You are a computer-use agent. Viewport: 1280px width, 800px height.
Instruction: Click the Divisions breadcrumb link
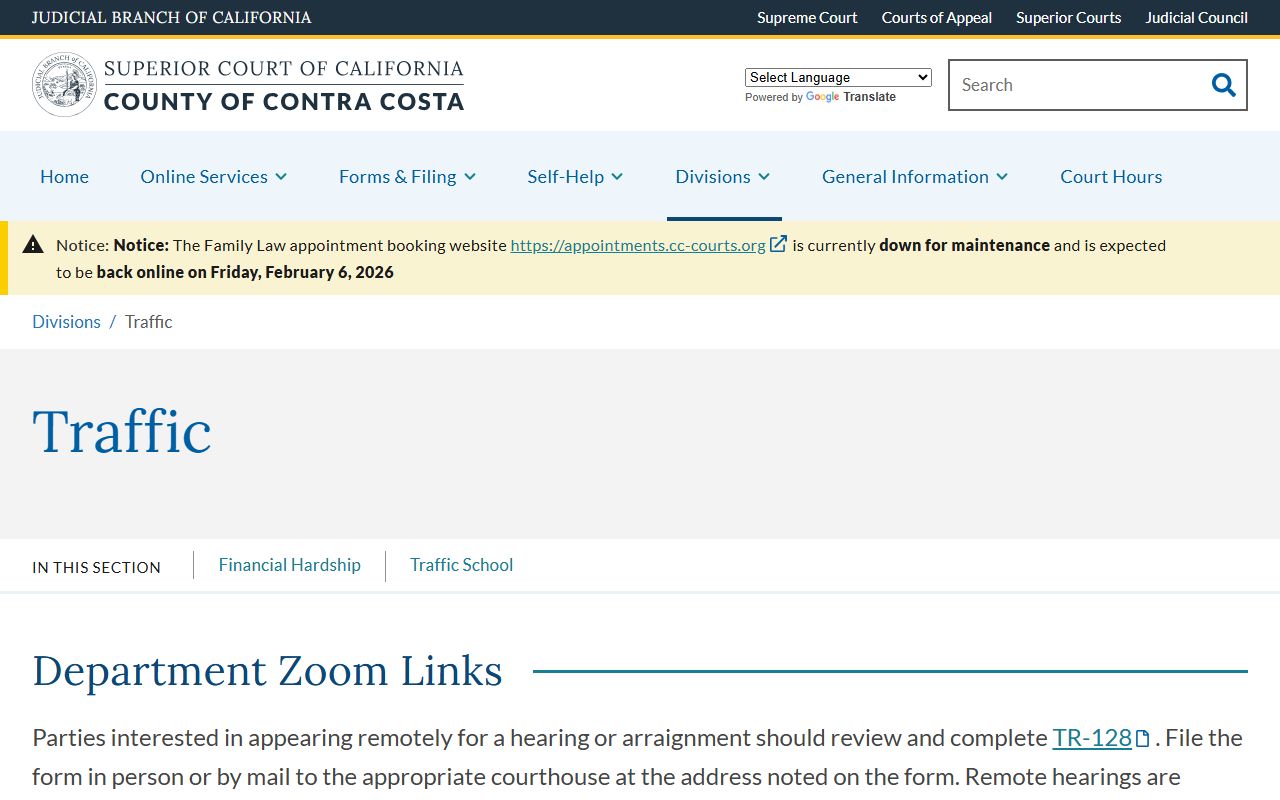66,322
